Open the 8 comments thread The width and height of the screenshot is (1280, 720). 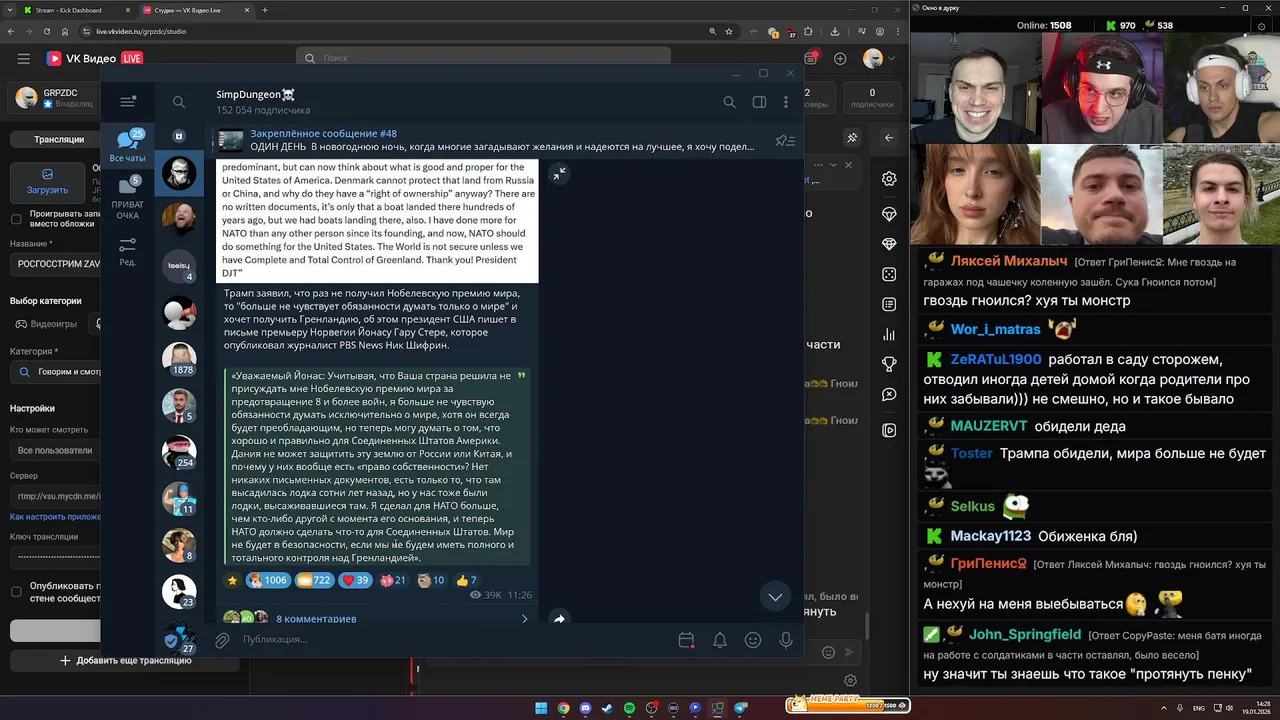(375, 619)
